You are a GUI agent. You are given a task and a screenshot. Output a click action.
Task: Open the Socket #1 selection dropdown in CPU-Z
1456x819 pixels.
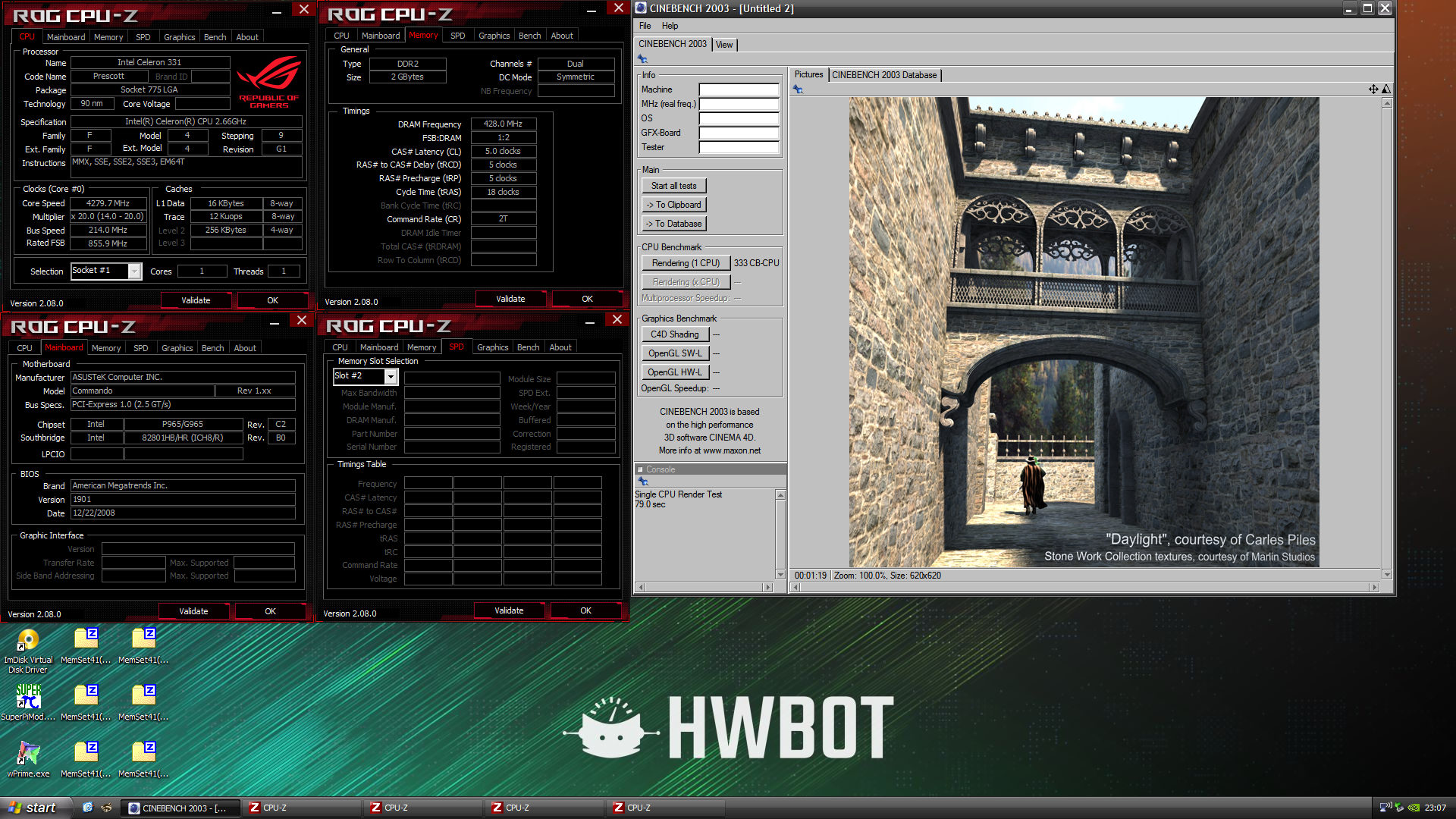134,271
